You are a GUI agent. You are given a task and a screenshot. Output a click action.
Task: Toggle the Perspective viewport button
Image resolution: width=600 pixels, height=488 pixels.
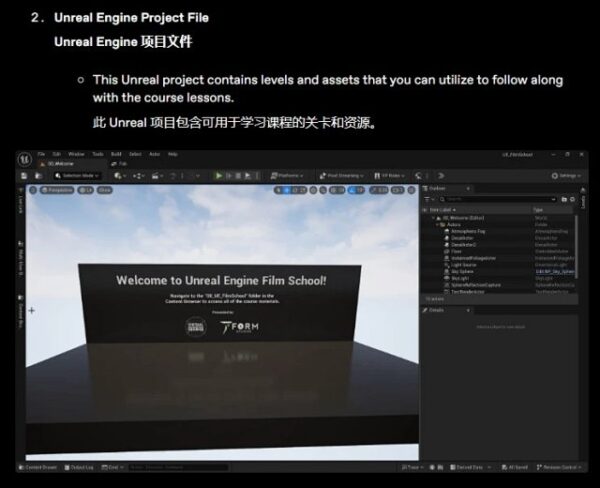[x=58, y=189]
